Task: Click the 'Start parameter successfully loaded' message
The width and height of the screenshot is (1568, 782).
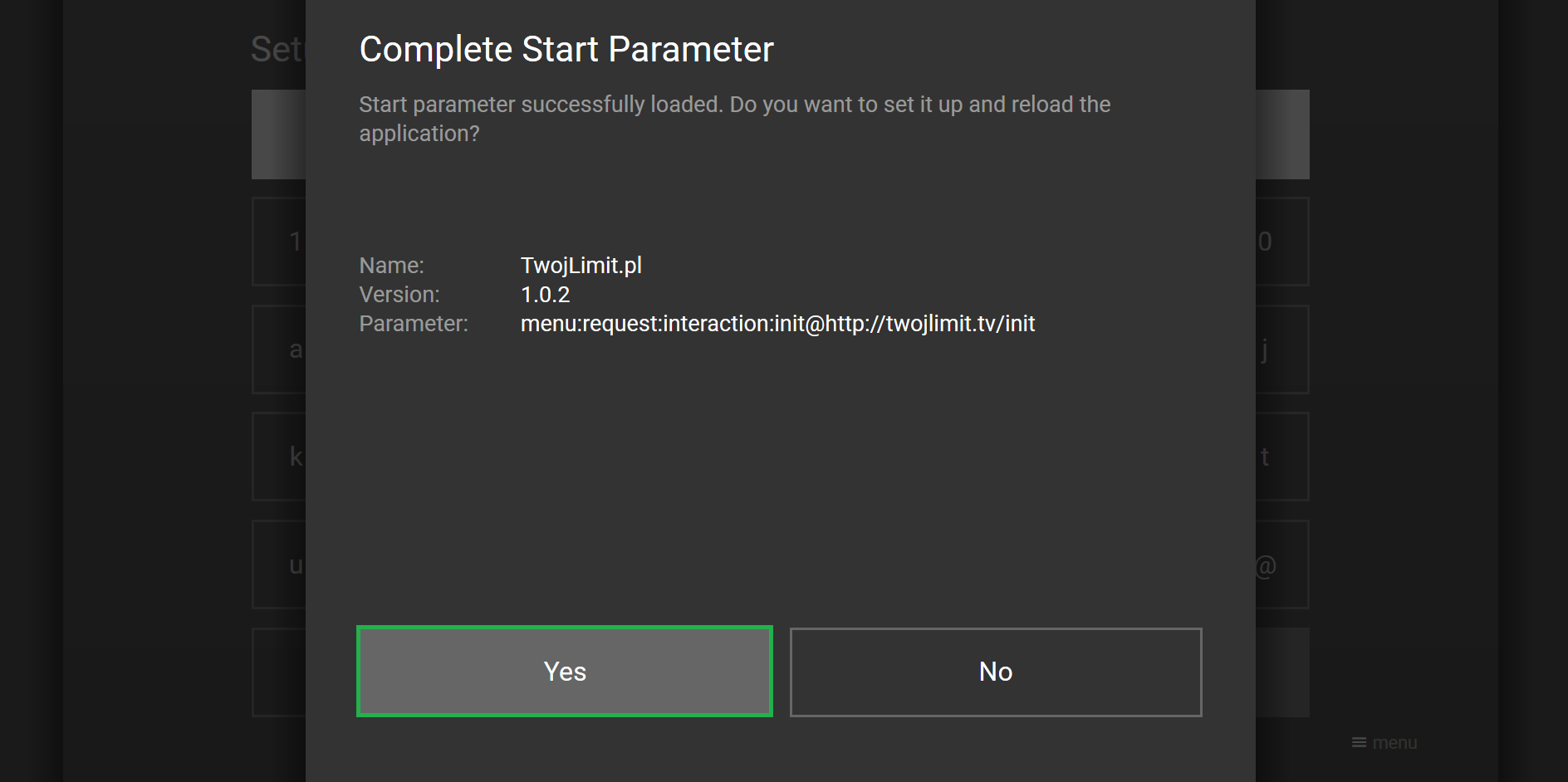Action: tap(734, 119)
